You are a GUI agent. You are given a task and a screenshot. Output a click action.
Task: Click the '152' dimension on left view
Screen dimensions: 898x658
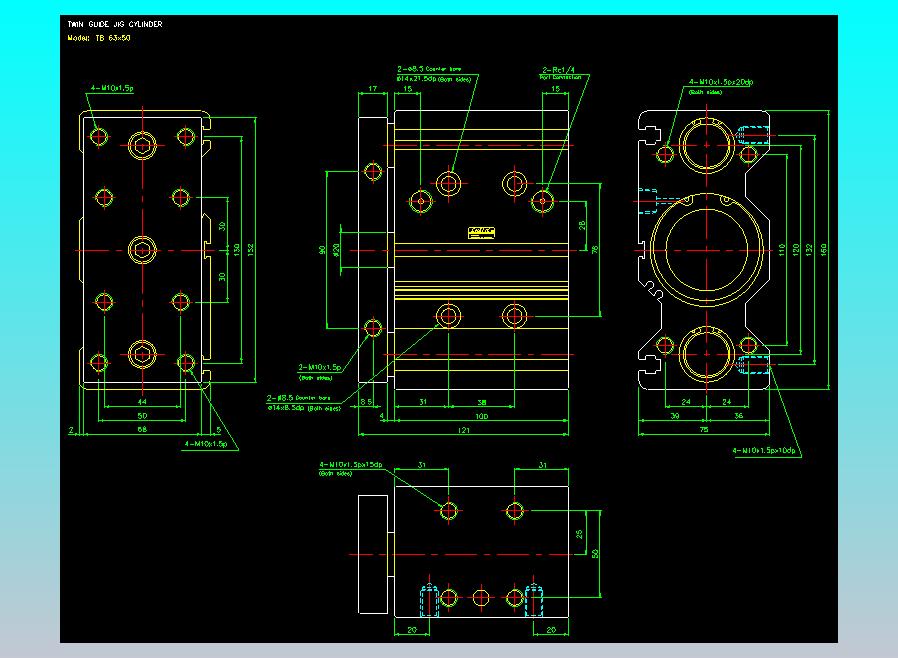pyautogui.click(x=251, y=249)
